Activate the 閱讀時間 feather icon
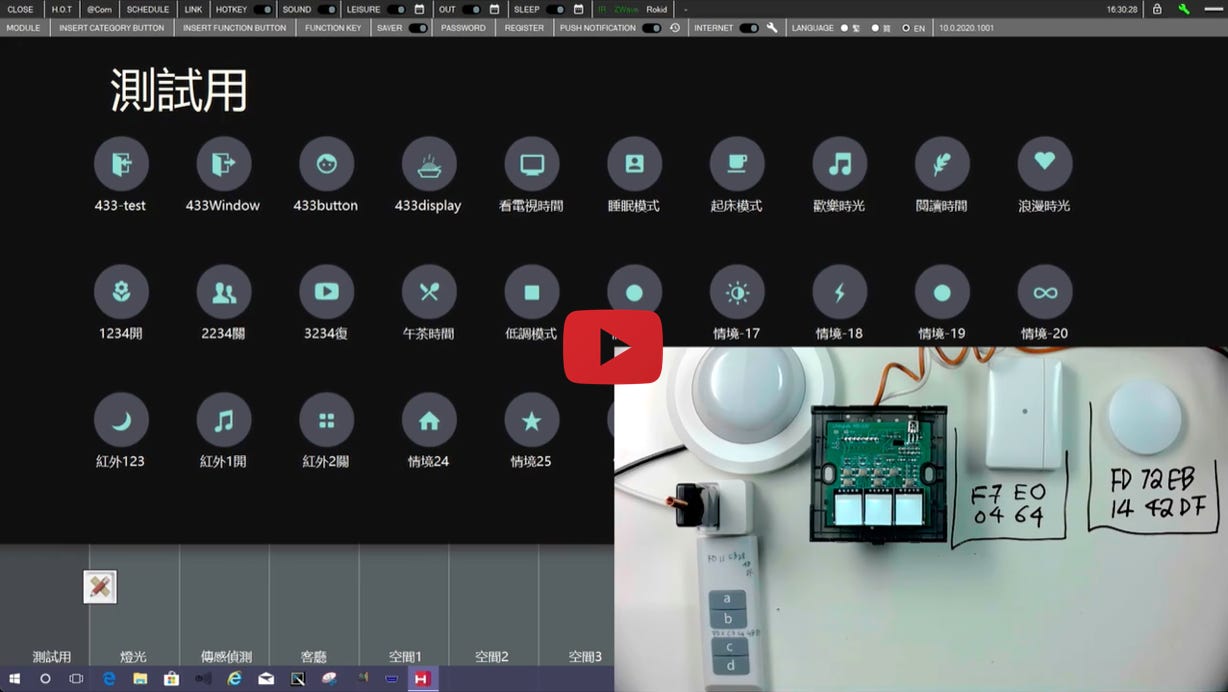The image size is (1228, 692). pyautogui.click(x=942, y=164)
